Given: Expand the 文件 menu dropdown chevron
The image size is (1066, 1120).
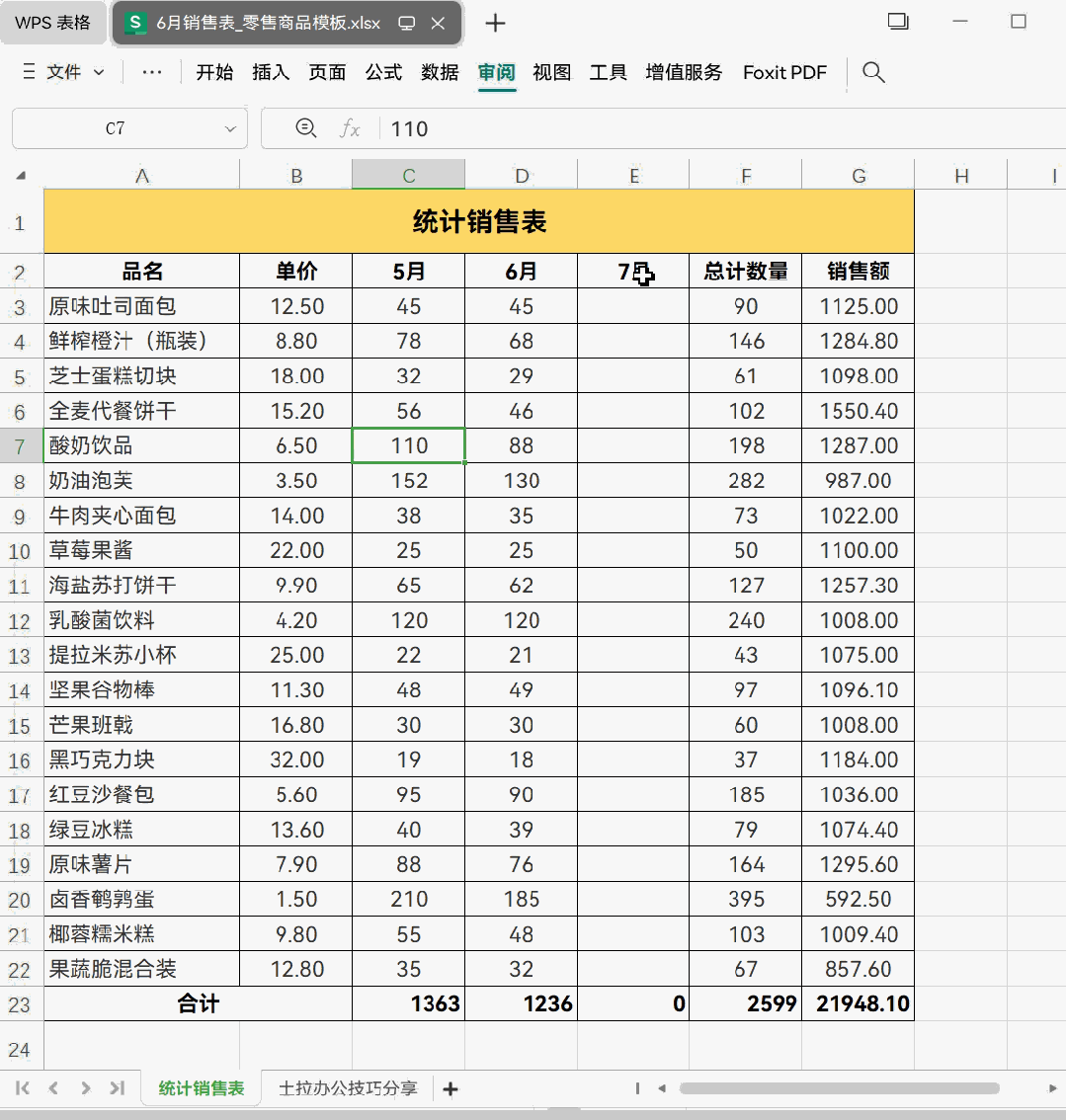Looking at the screenshot, I should tap(99, 72).
